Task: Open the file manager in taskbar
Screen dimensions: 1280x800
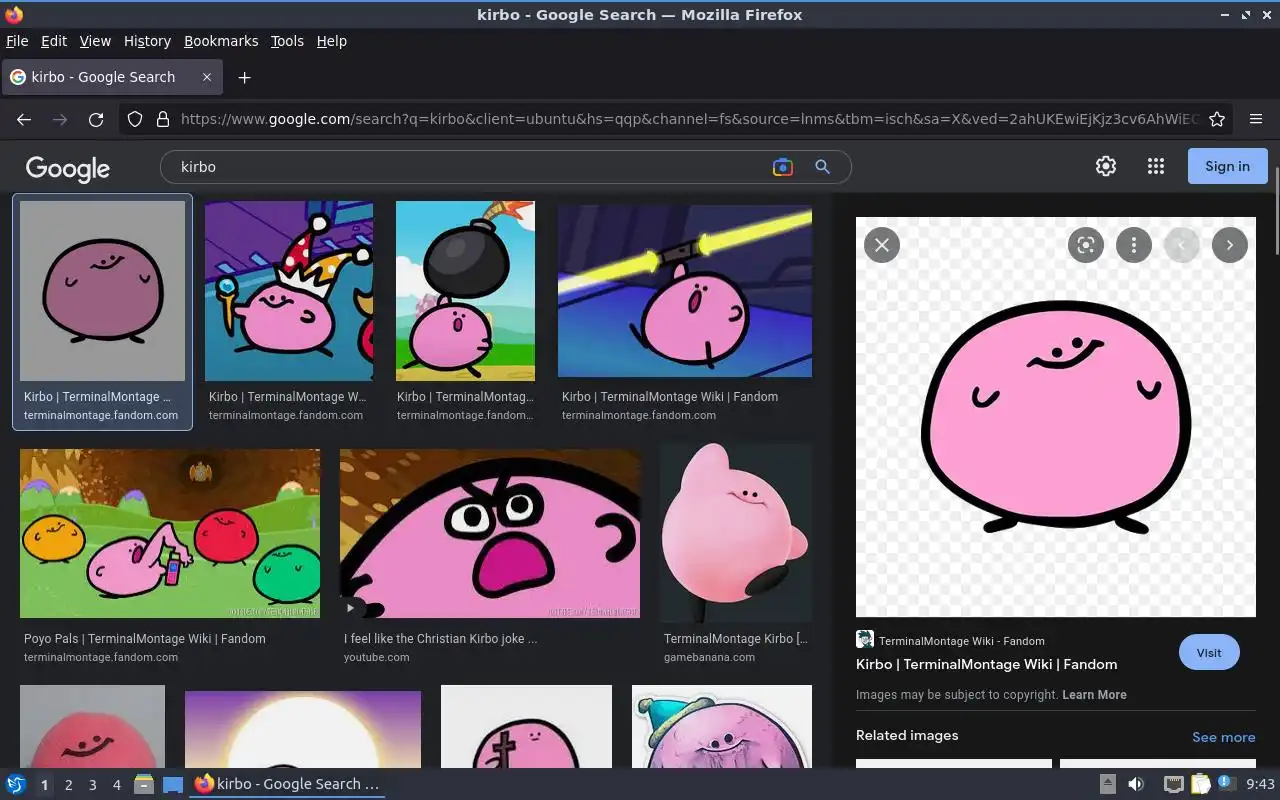Action: click(x=144, y=784)
